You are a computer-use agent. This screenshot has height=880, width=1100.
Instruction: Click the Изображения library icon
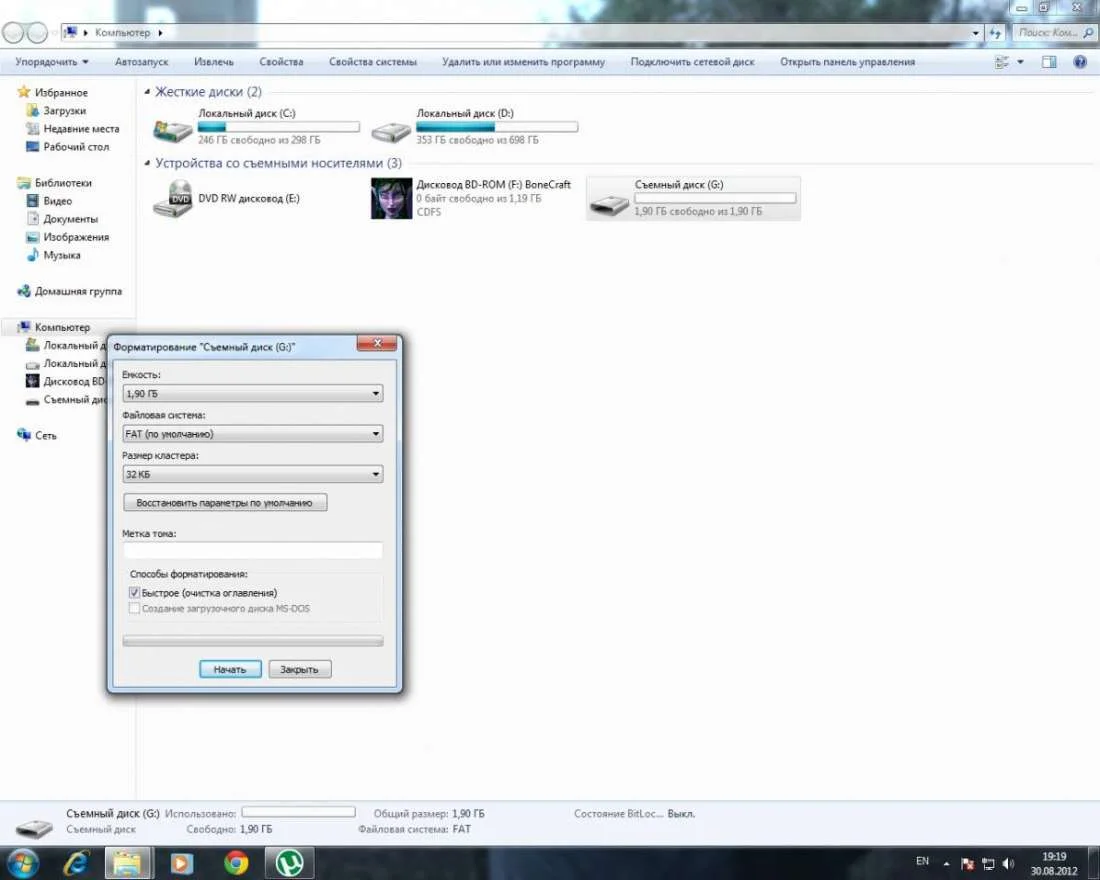click(32, 237)
